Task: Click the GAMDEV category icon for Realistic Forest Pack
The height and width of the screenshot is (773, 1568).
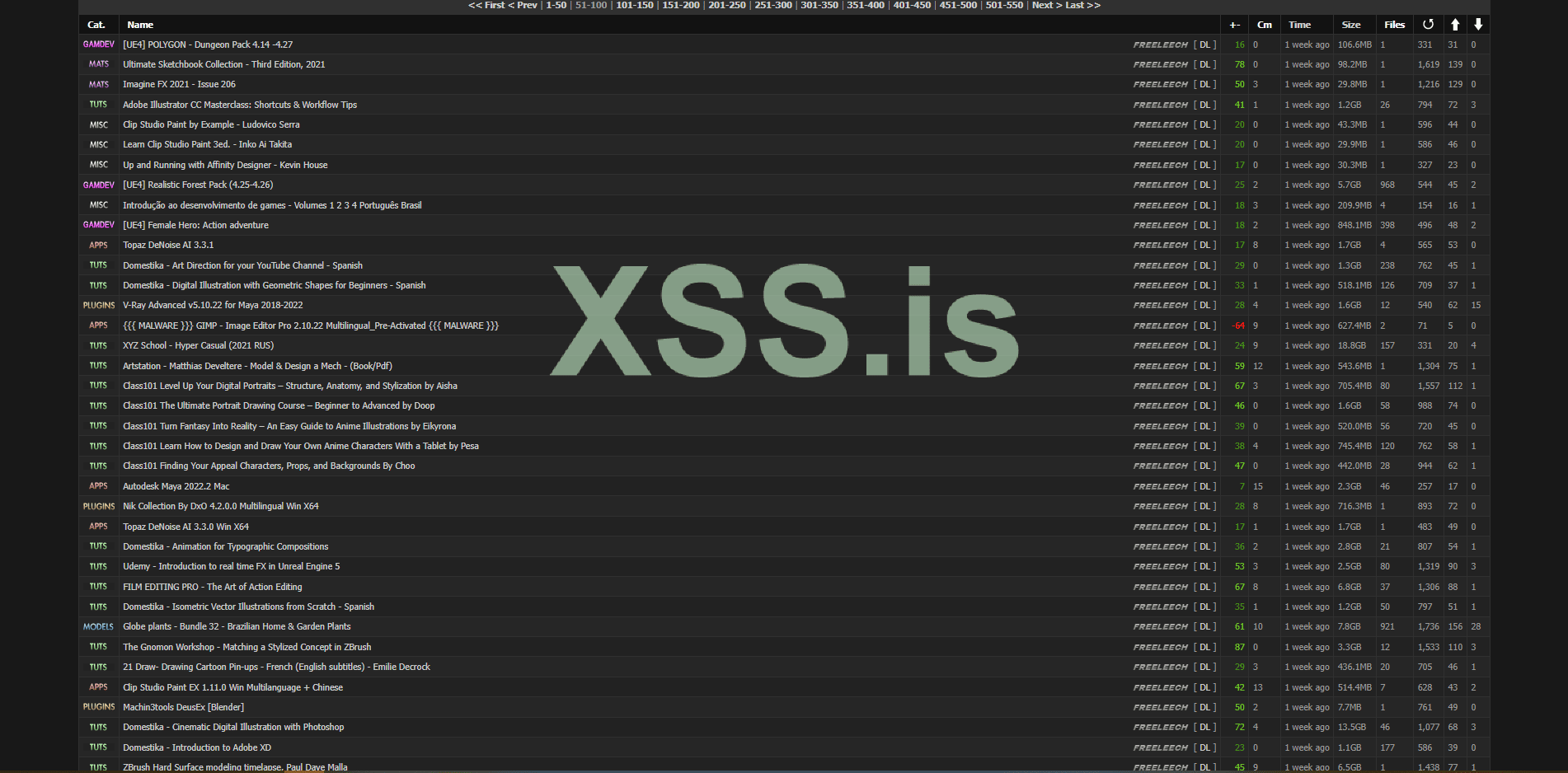Action: 99,185
